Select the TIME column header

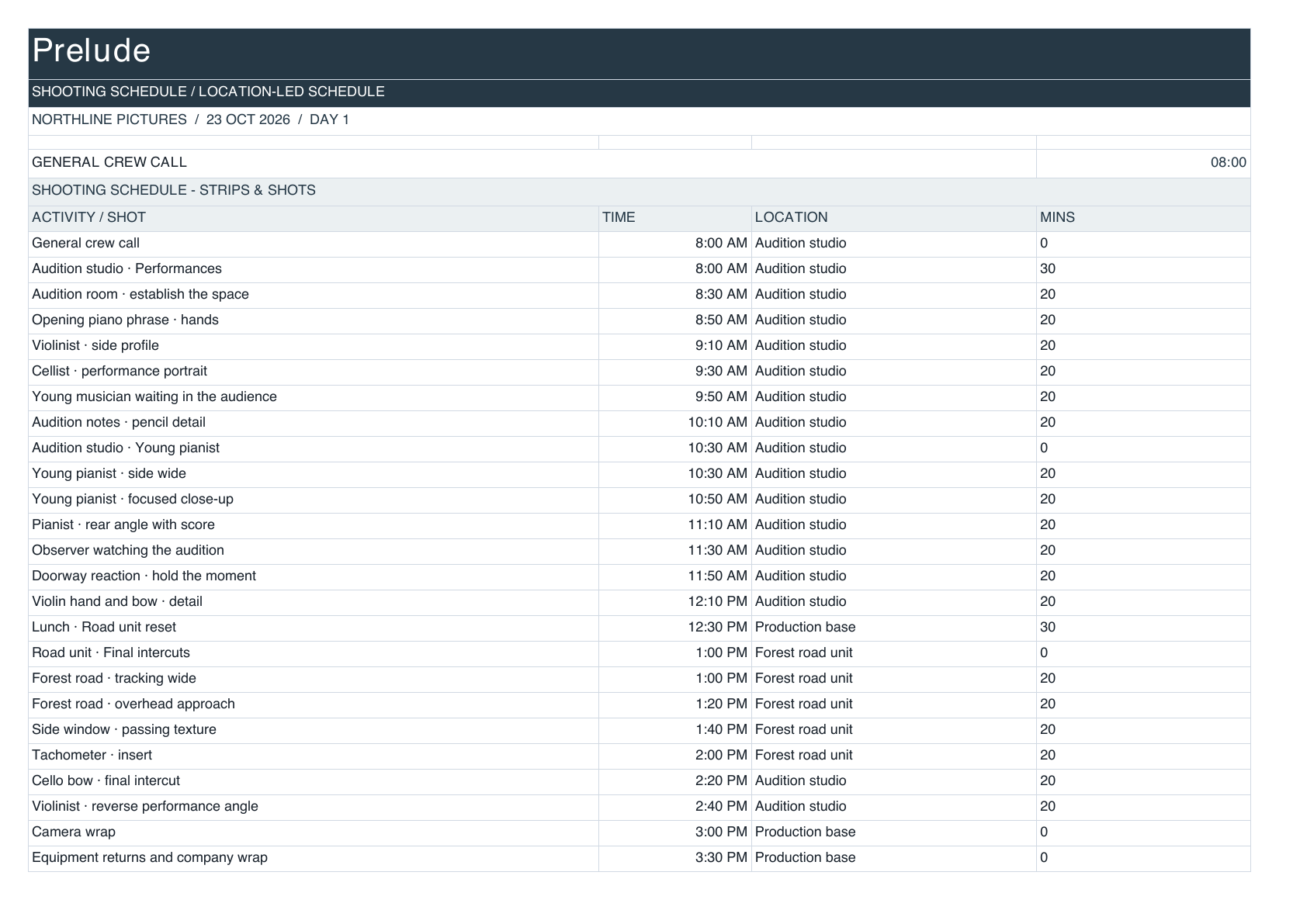pos(674,218)
